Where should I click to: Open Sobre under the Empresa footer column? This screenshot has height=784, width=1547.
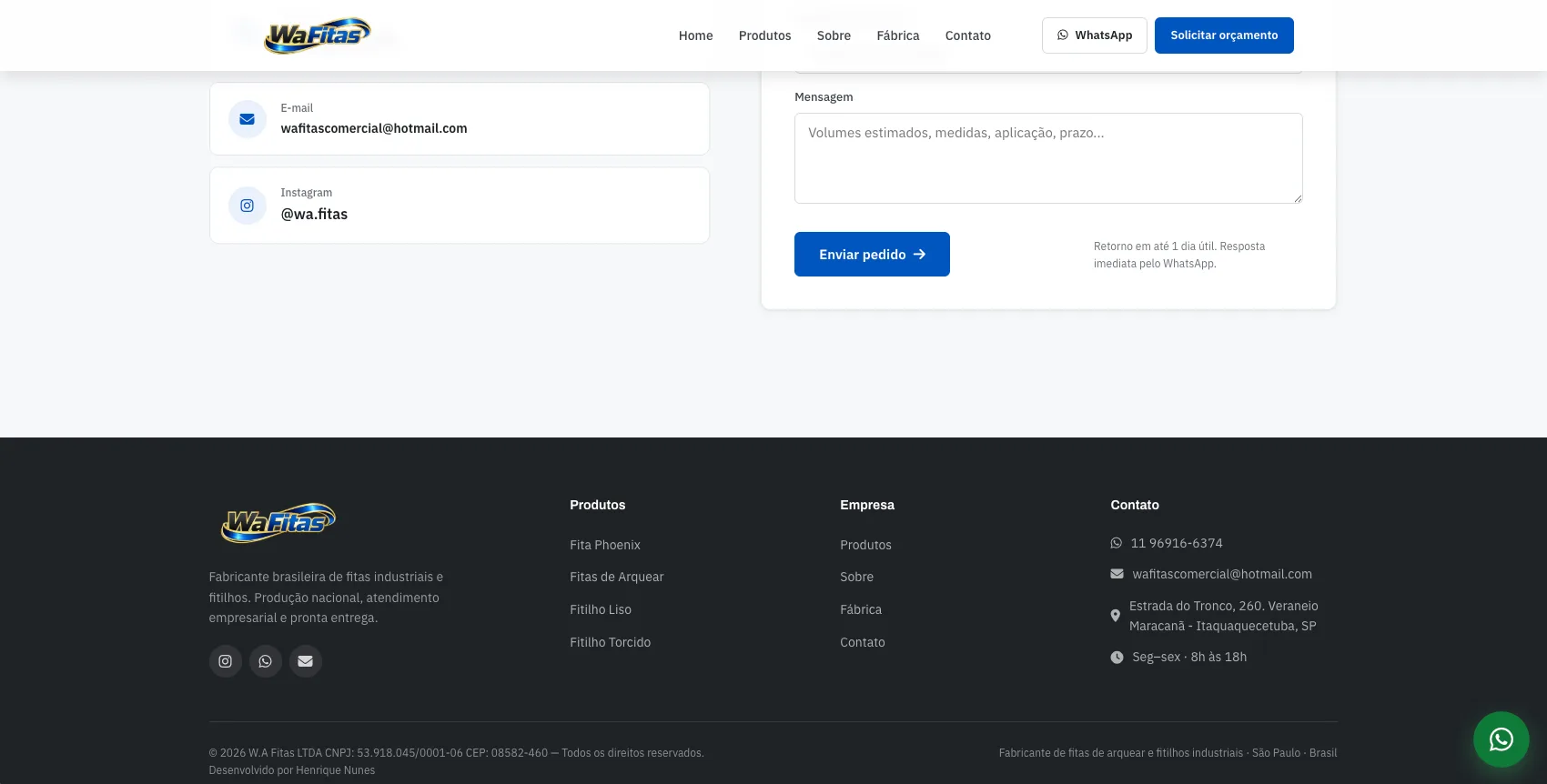(857, 577)
